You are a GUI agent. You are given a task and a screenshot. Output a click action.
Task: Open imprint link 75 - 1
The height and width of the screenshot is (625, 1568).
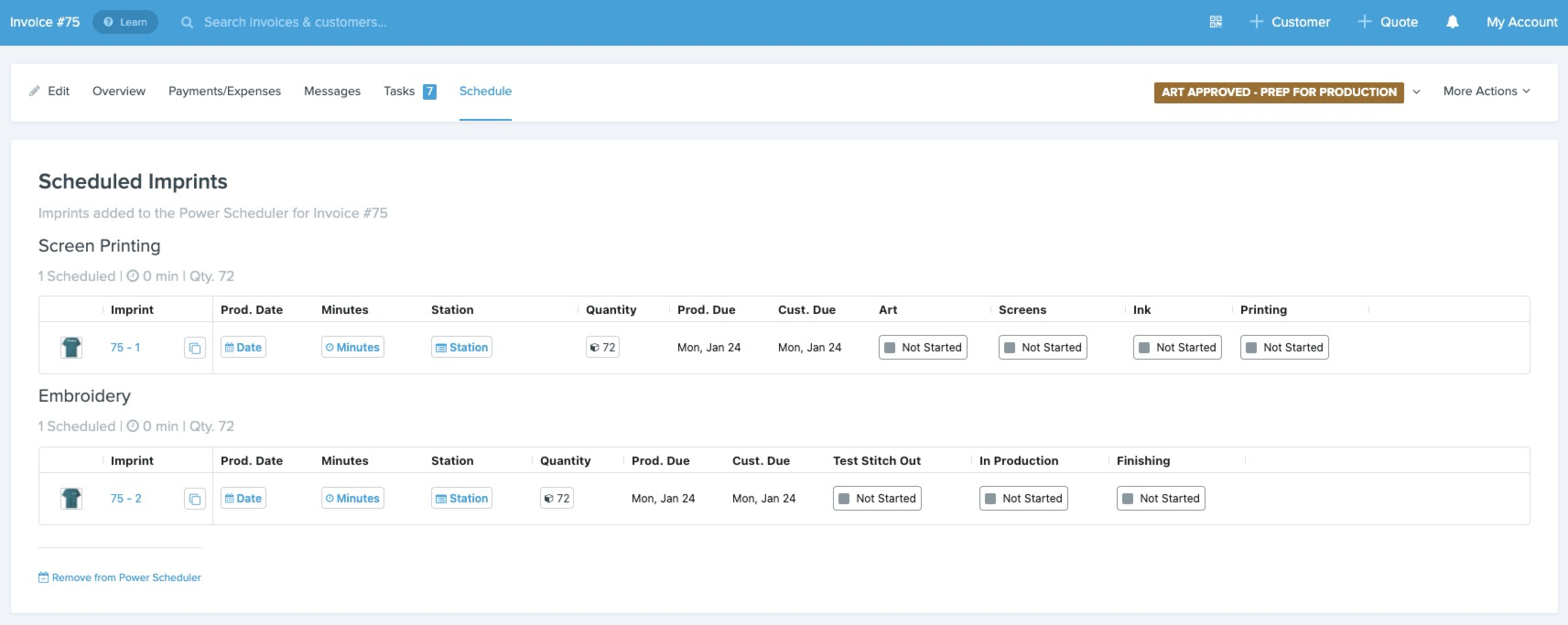coord(125,348)
